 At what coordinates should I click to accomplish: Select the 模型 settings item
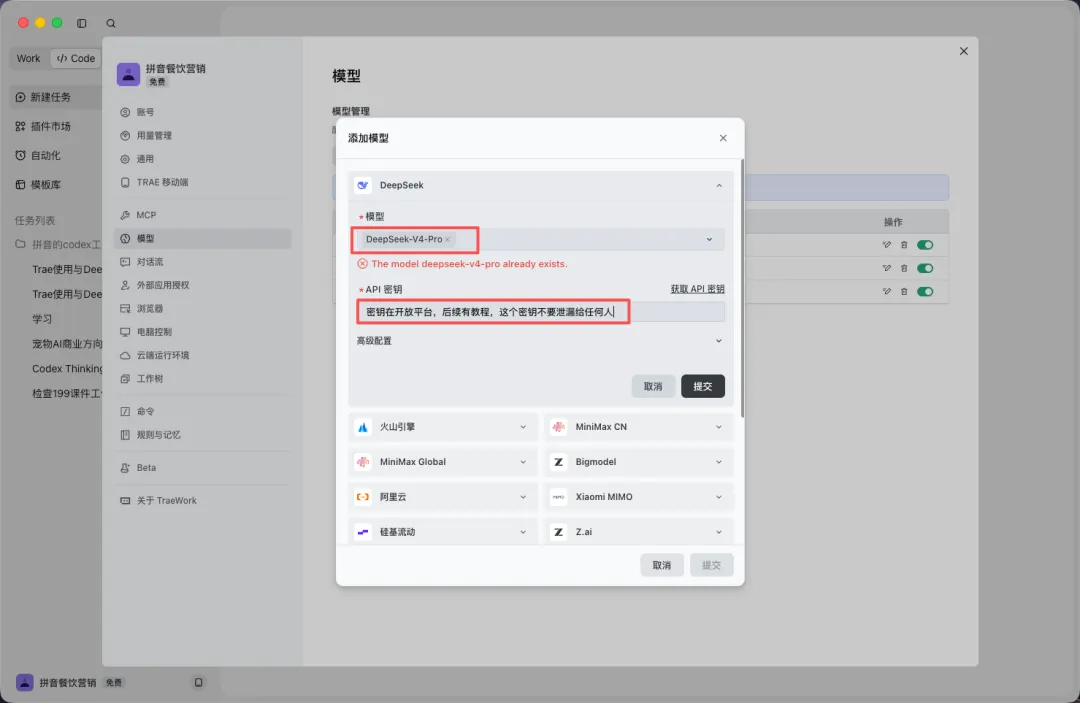(x=202, y=238)
